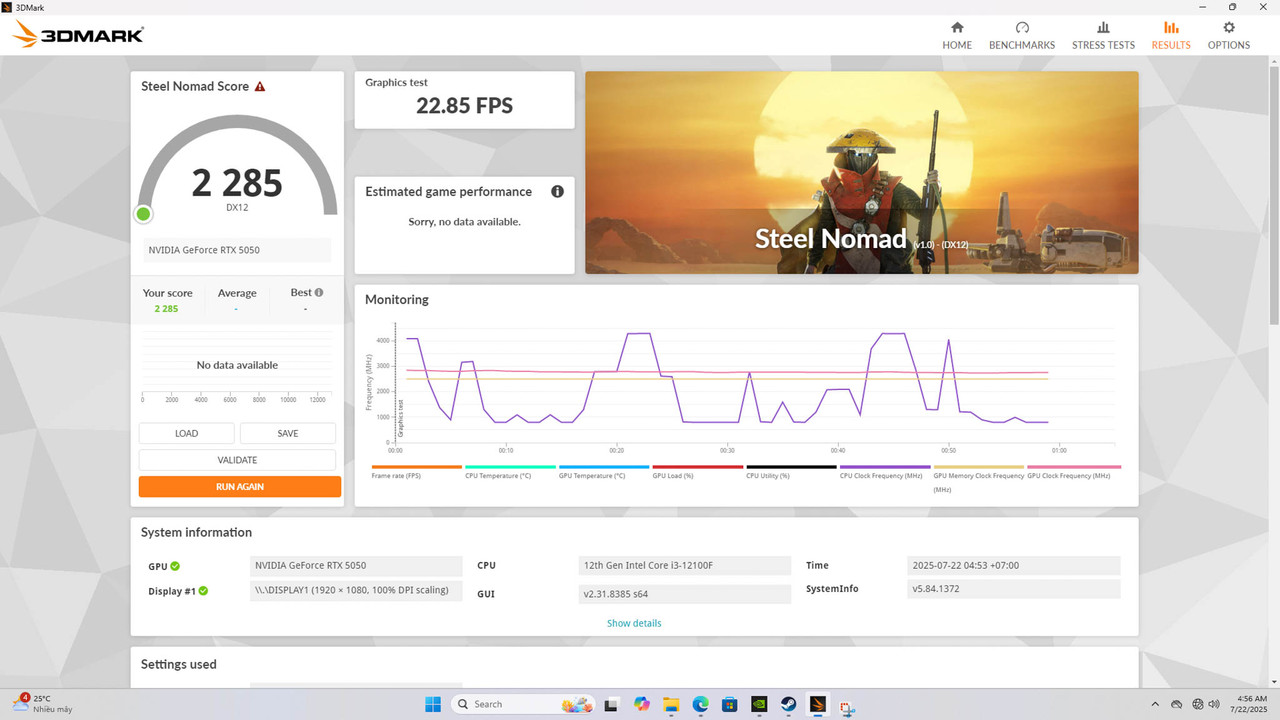Click the GPU name field in System information
The image size is (1280, 720).
356,566
